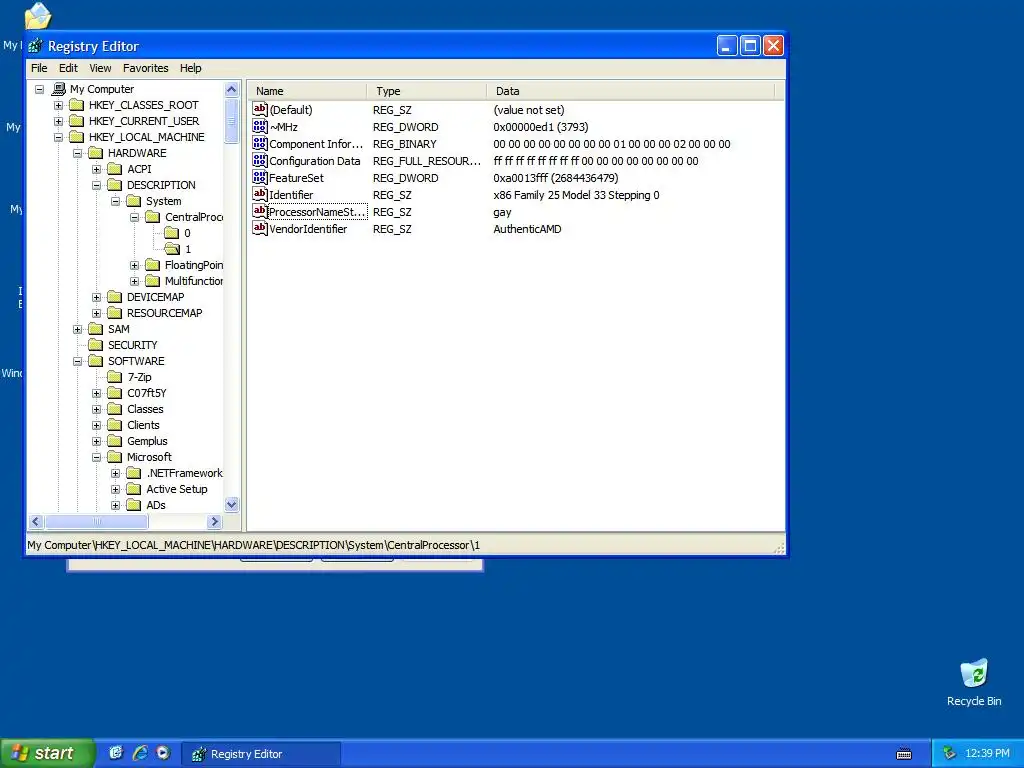The width and height of the screenshot is (1024, 768).
Task: Expand the HKEY_CLASSES_ROOT node
Action: pos(58,105)
